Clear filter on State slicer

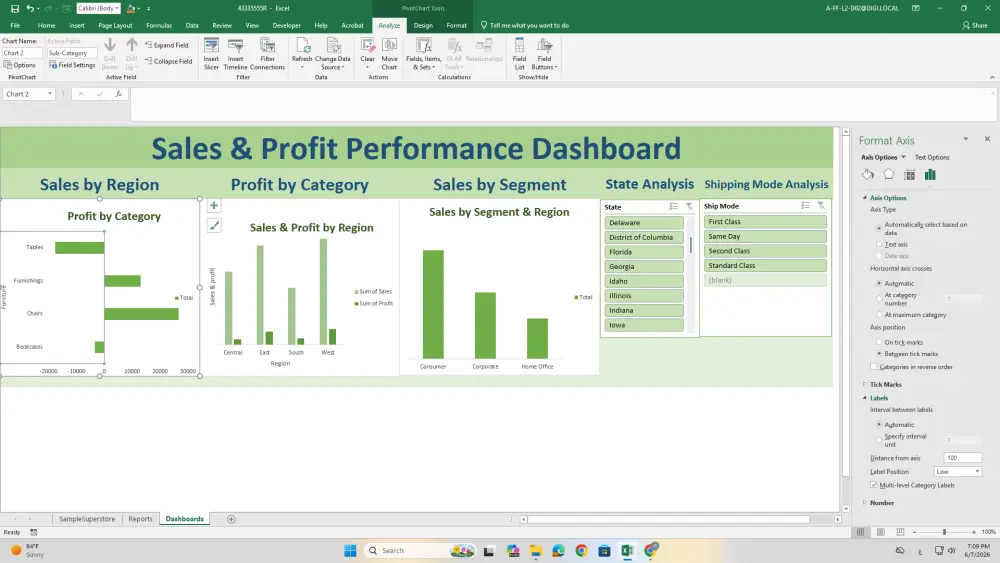689,207
